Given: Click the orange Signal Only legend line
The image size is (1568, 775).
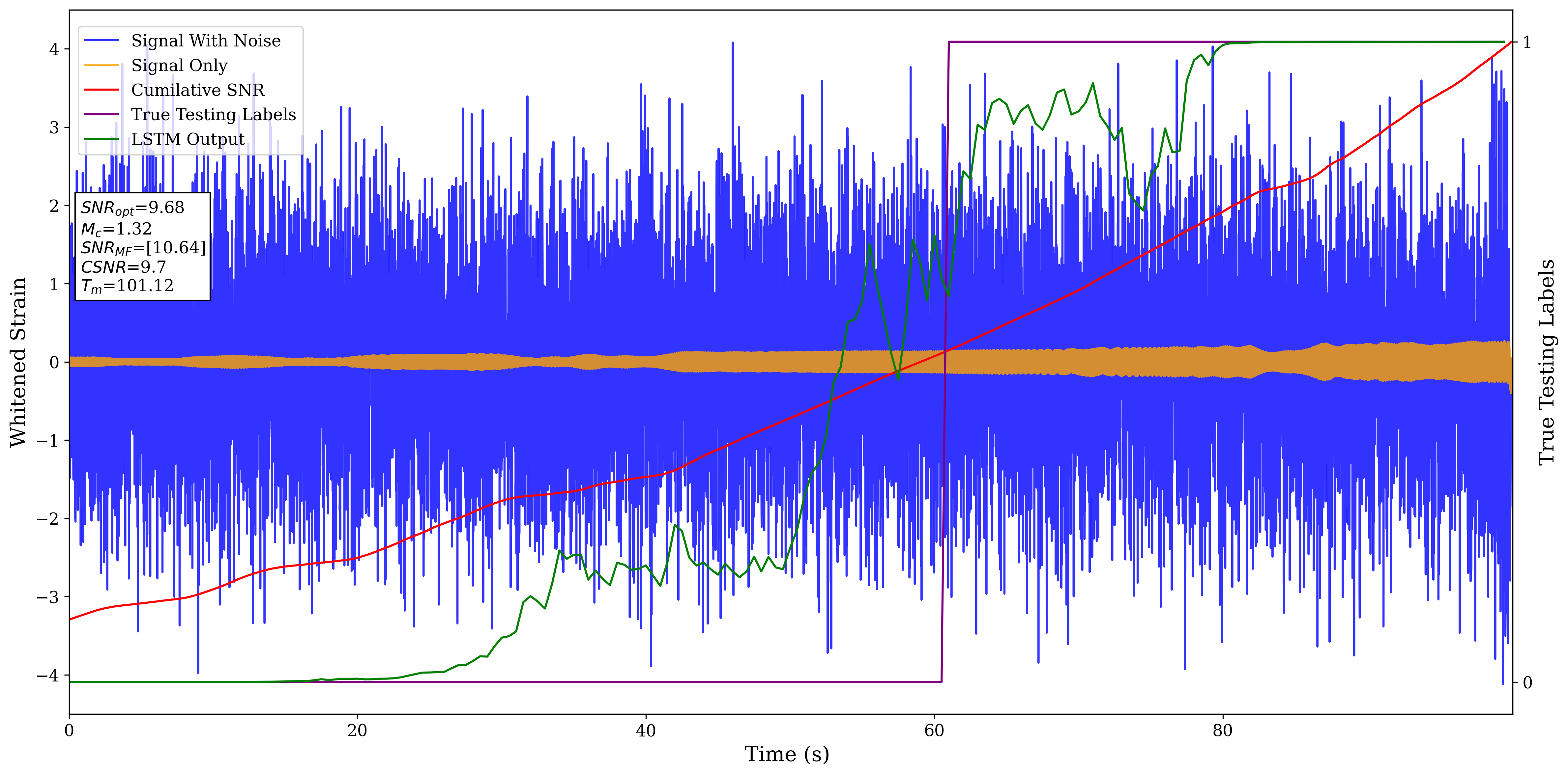Looking at the screenshot, I should (101, 65).
